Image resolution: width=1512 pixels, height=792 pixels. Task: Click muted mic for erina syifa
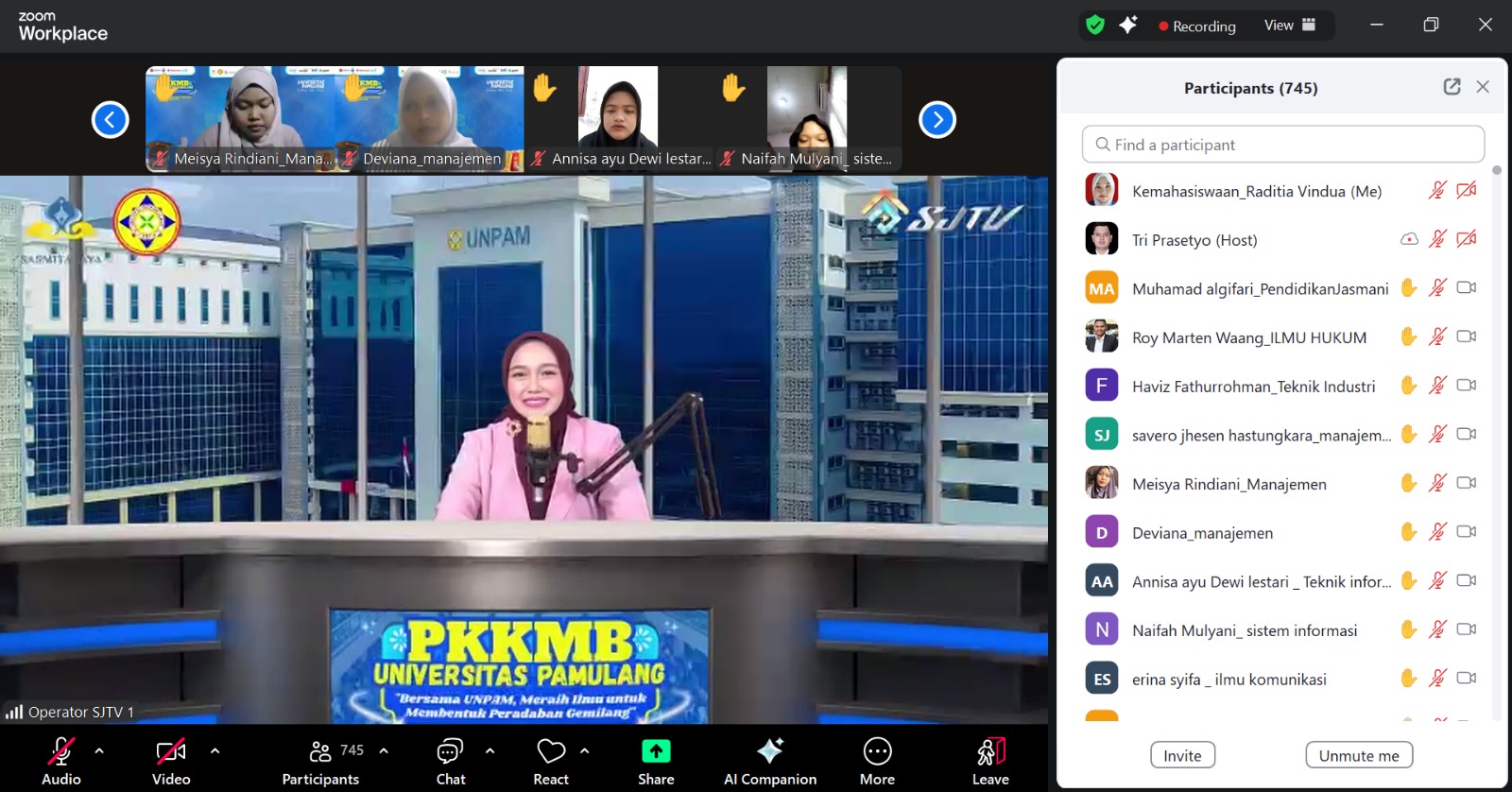tap(1437, 678)
